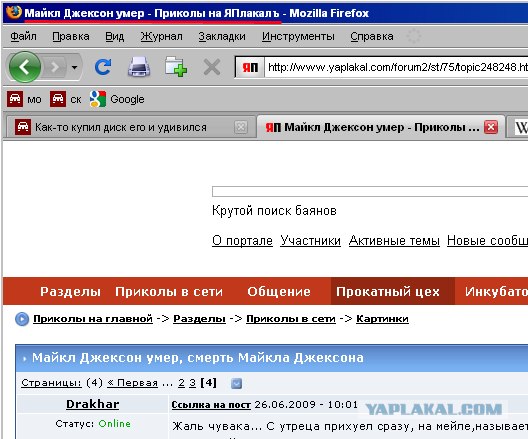This screenshot has width=528, height=439.
Task: Open the Справка menu
Action: point(372,36)
